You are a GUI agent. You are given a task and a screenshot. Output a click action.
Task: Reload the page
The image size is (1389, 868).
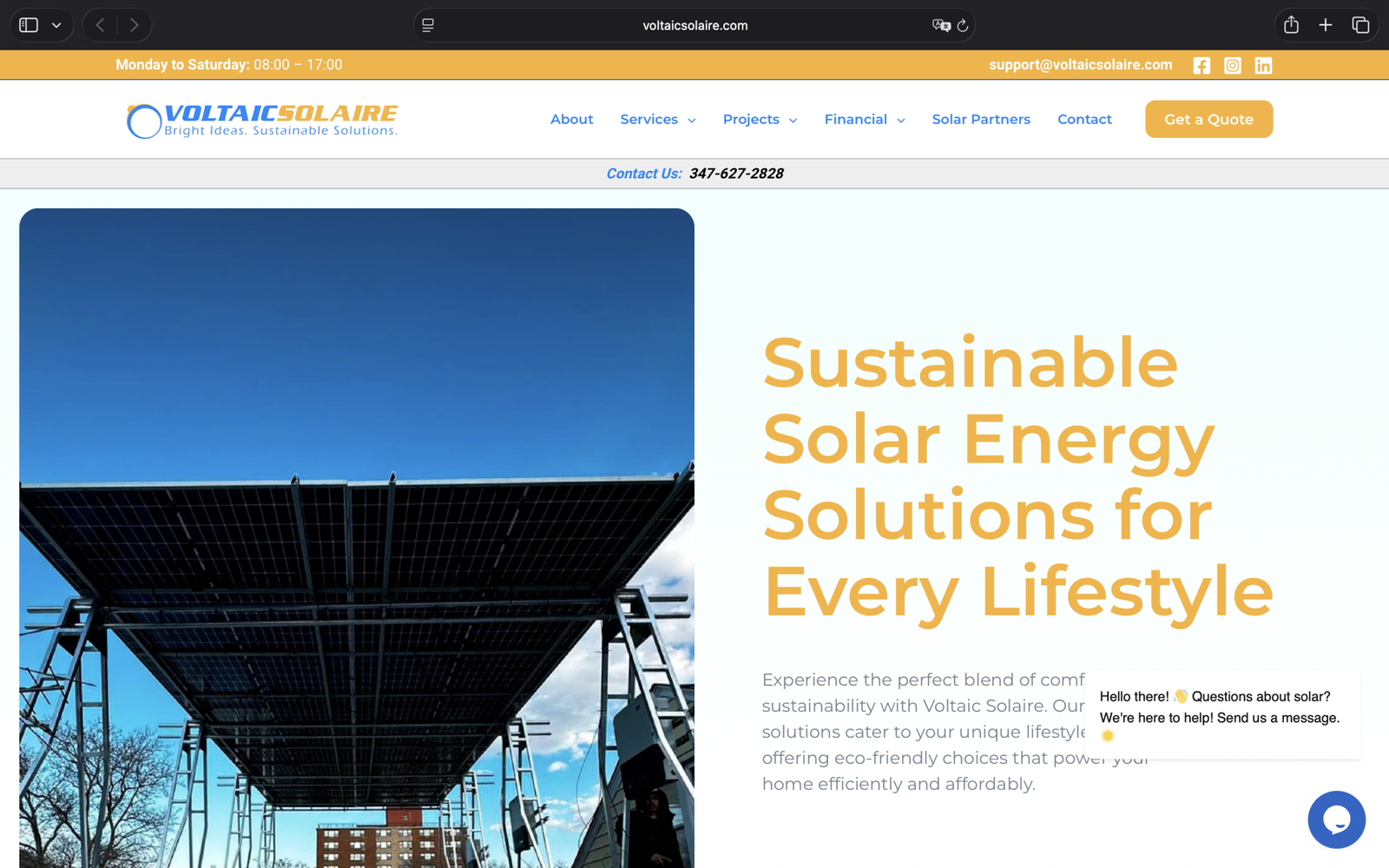point(963,26)
